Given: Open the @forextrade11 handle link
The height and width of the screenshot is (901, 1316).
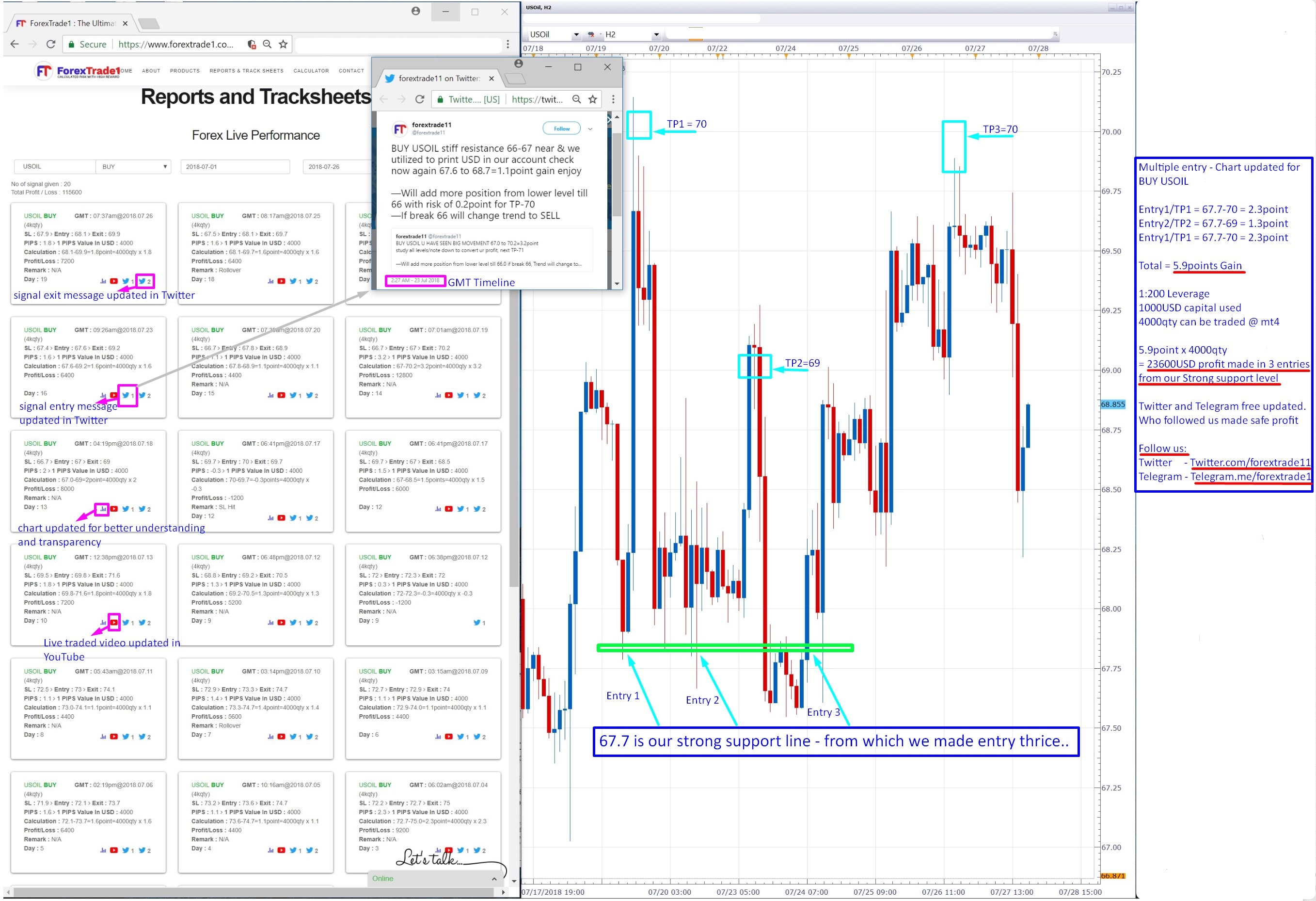Looking at the screenshot, I should [x=428, y=132].
